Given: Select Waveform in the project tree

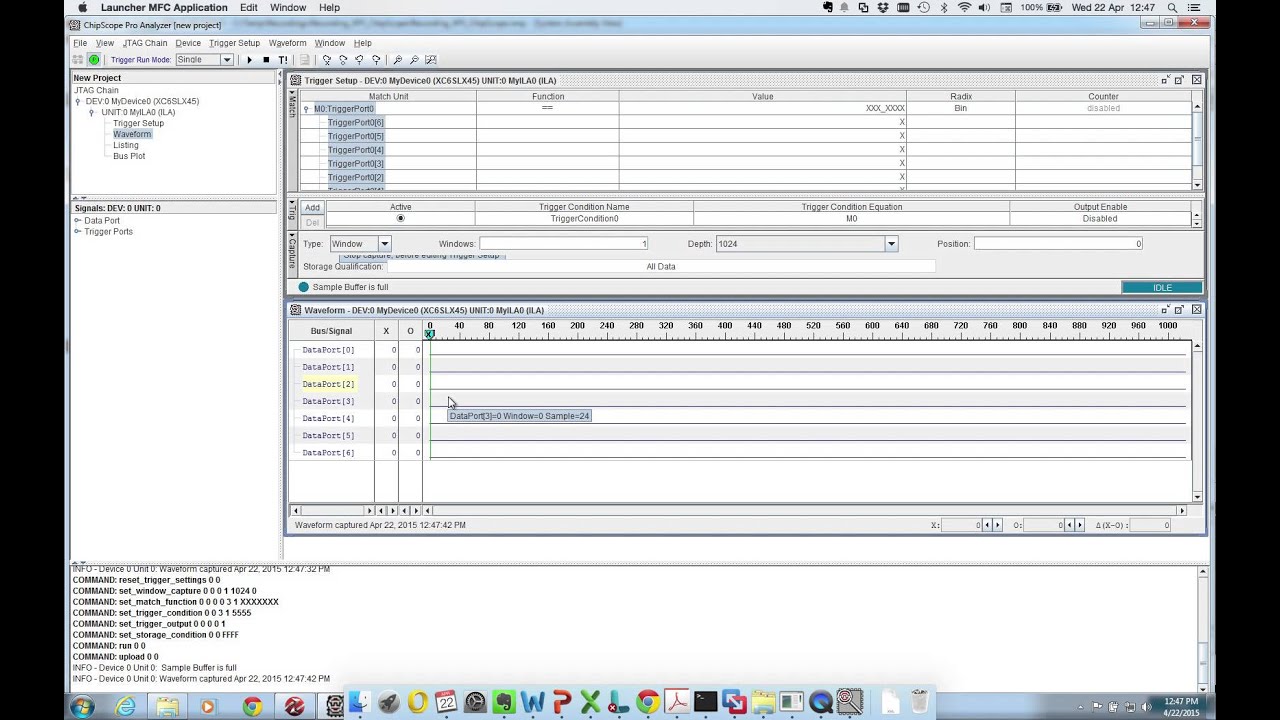Looking at the screenshot, I should tap(132, 134).
